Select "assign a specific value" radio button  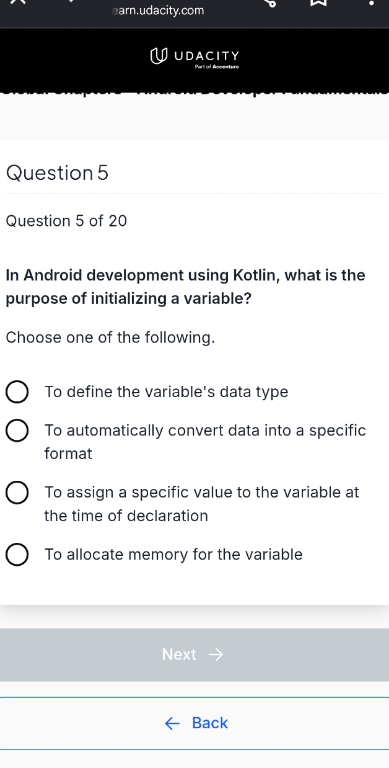point(17,493)
